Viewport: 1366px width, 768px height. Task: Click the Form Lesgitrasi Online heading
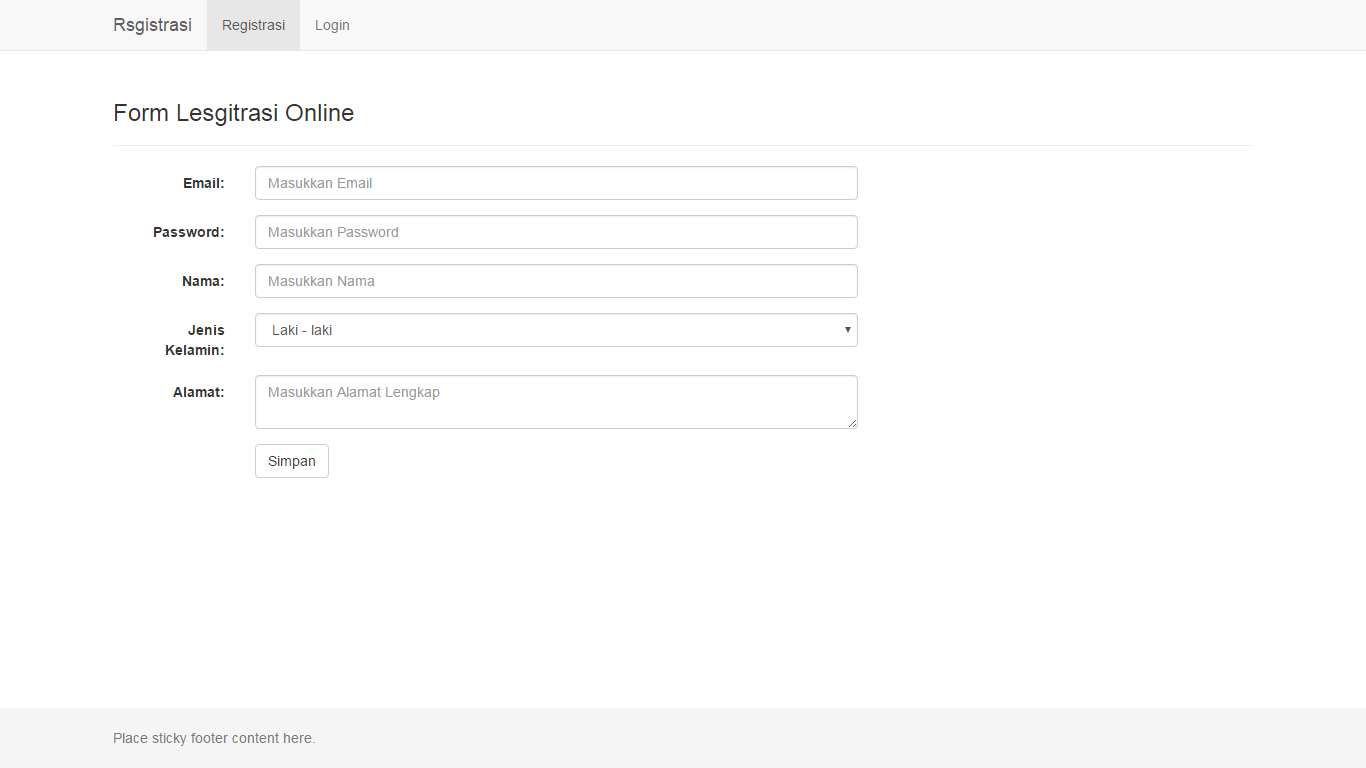coord(233,113)
